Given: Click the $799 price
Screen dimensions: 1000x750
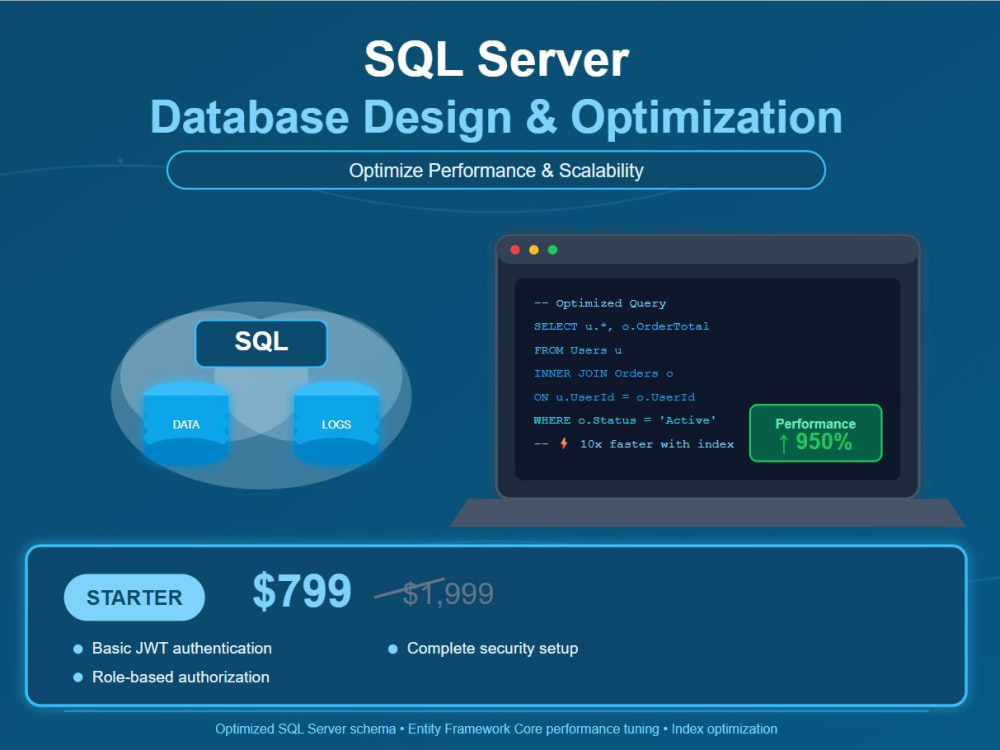Looking at the screenshot, I should pos(302,591).
